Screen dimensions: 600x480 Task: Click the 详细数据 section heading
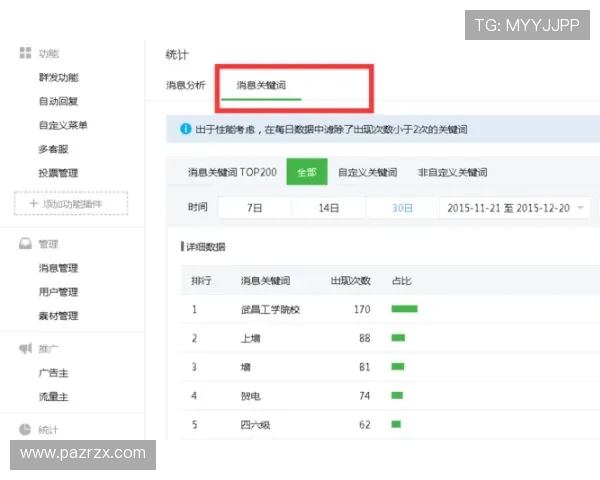pos(205,247)
